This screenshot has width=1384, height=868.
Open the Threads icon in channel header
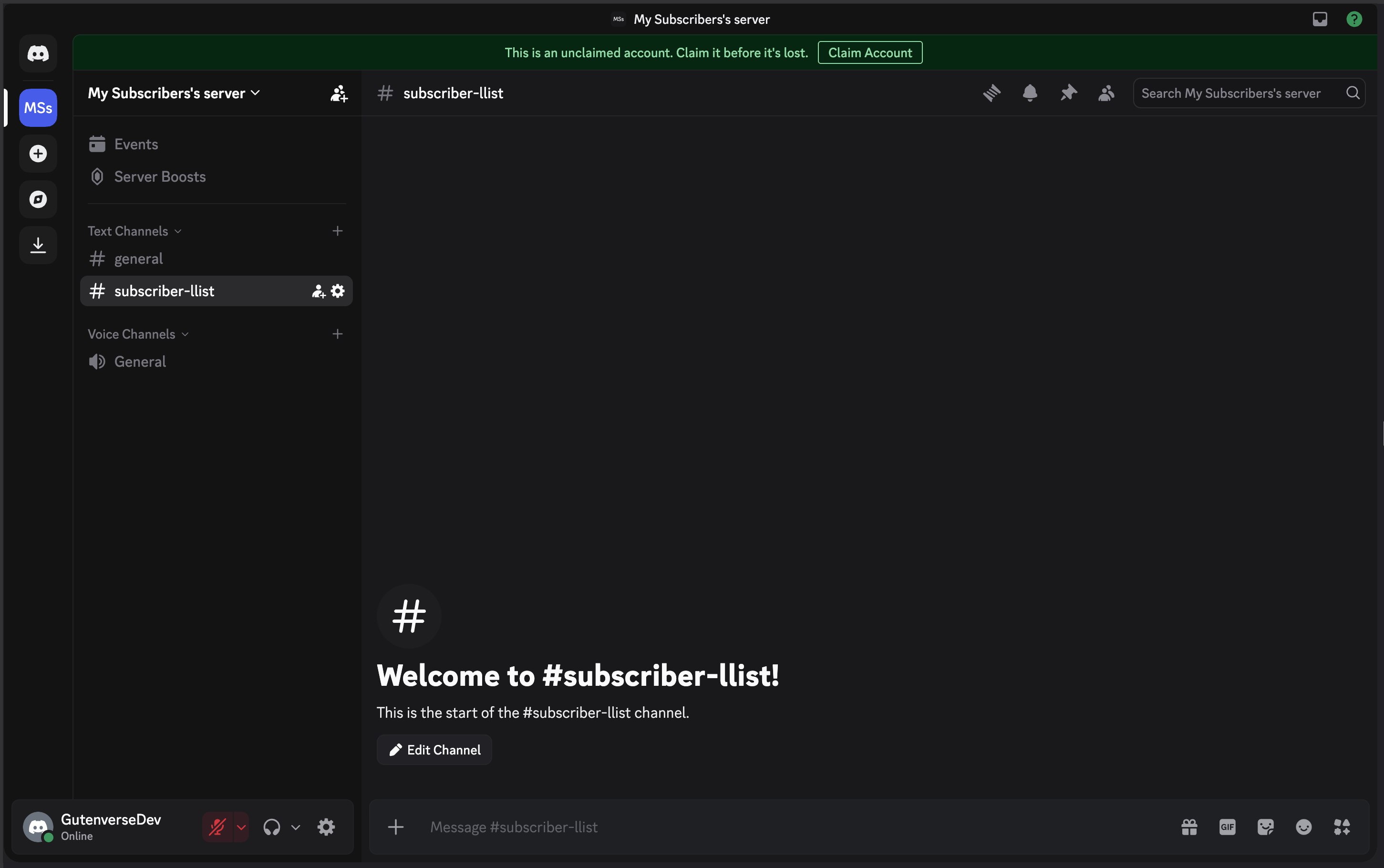pos(992,93)
